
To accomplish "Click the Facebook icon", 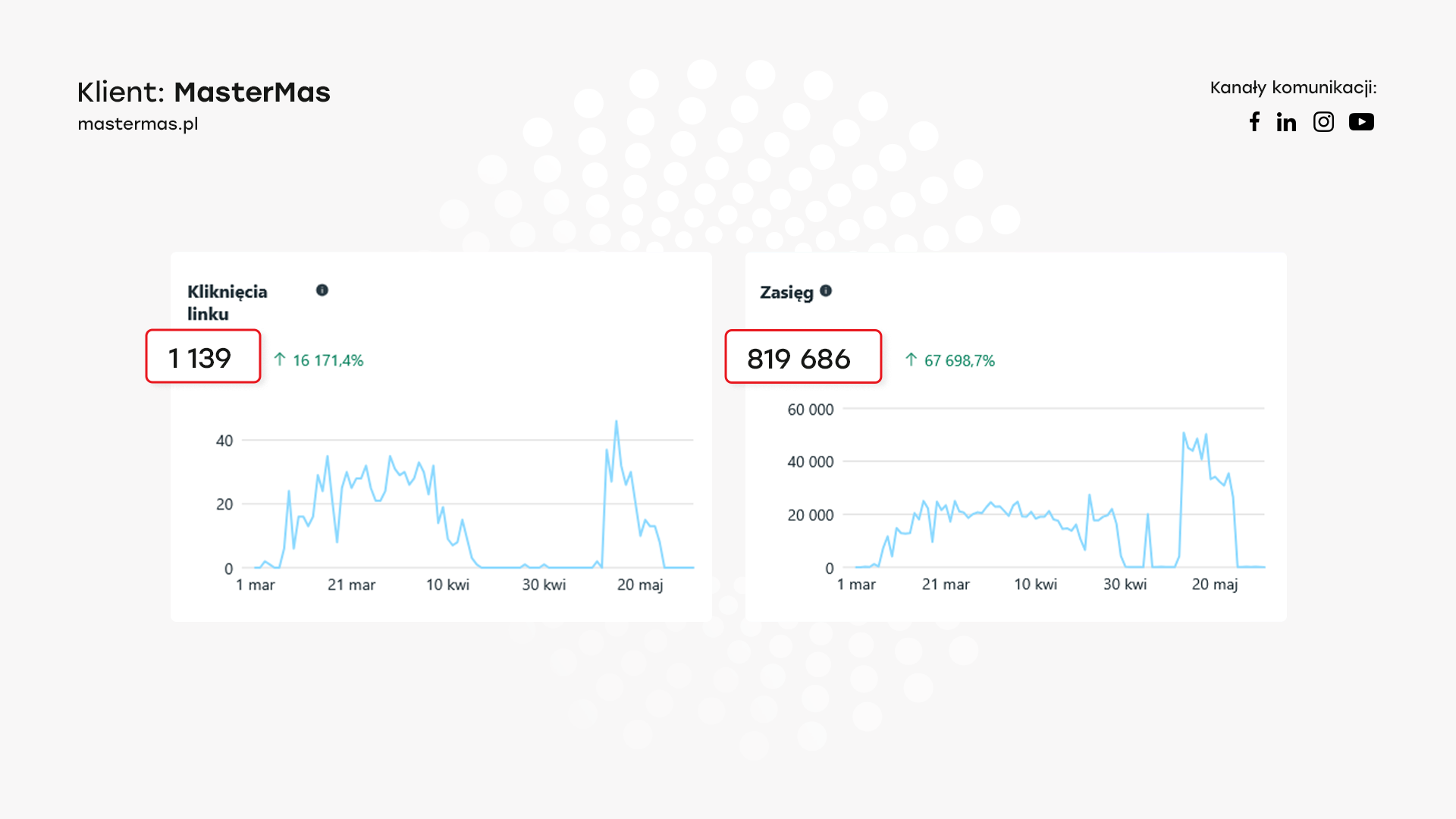I will [1254, 122].
